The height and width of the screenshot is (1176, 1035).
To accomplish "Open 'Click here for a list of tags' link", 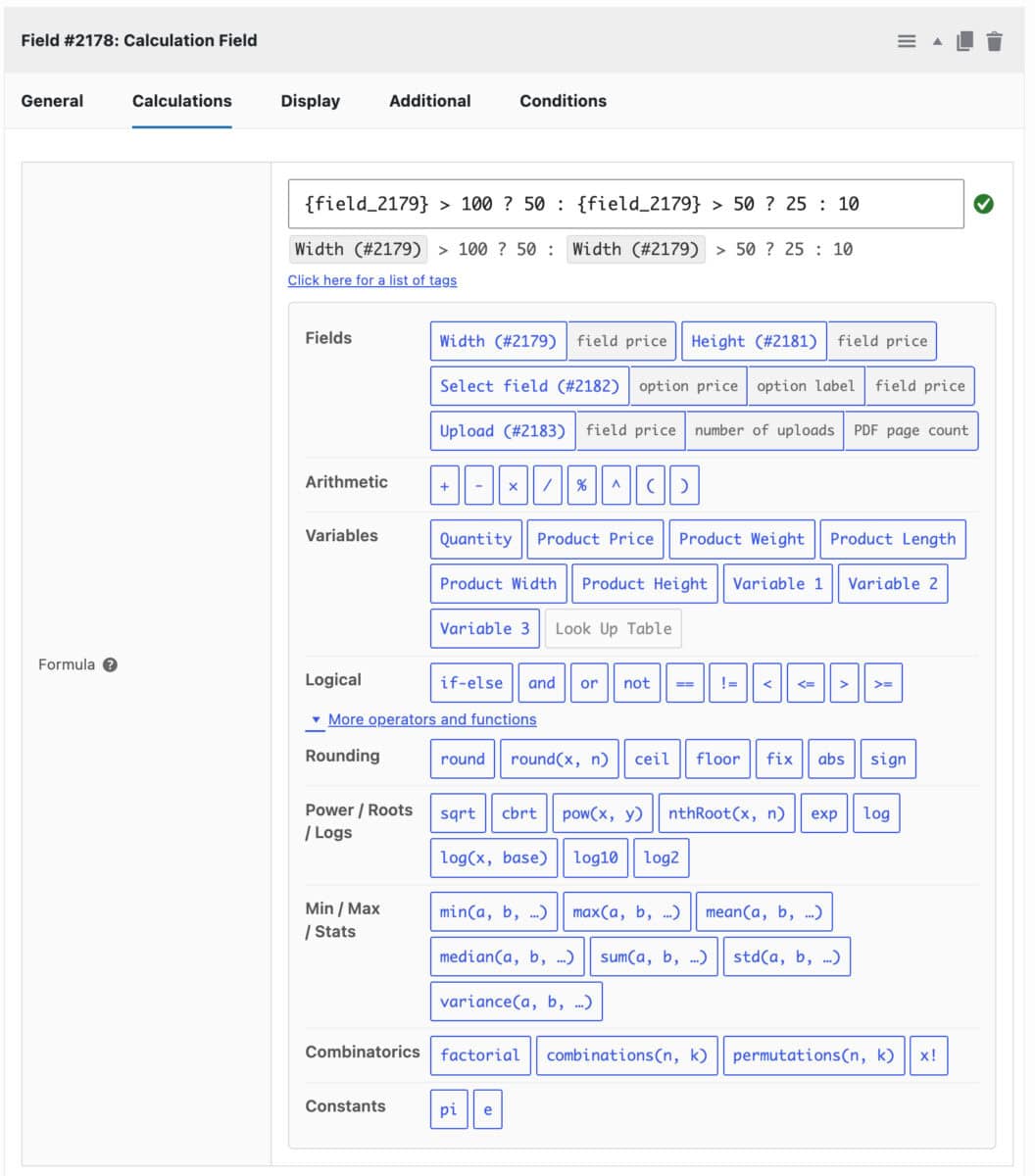I will pos(372,280).
